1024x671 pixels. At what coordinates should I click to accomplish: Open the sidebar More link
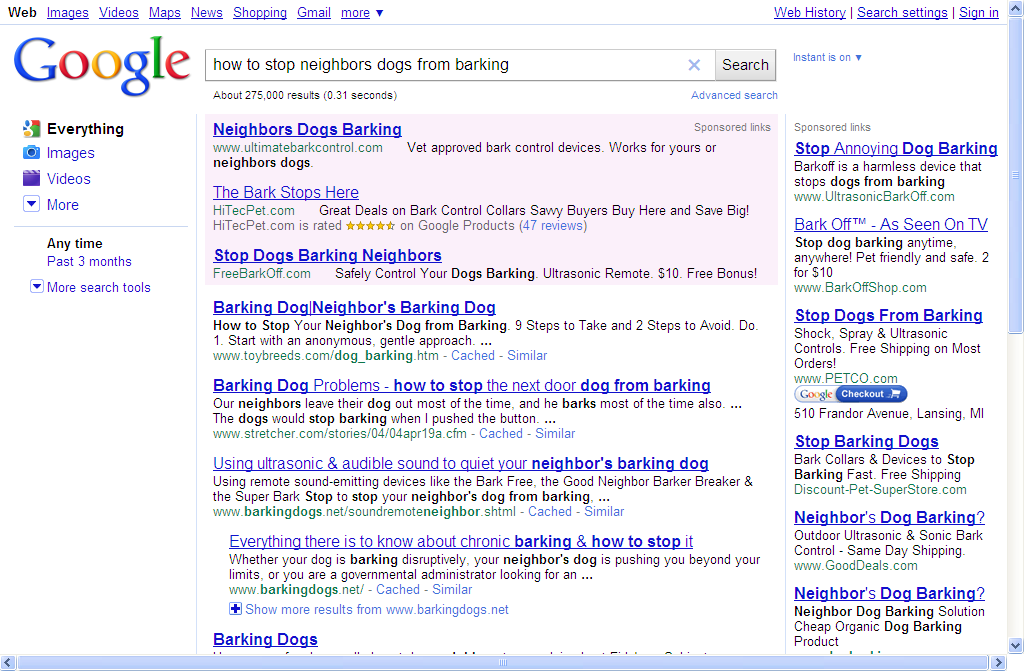coord(63,205)
